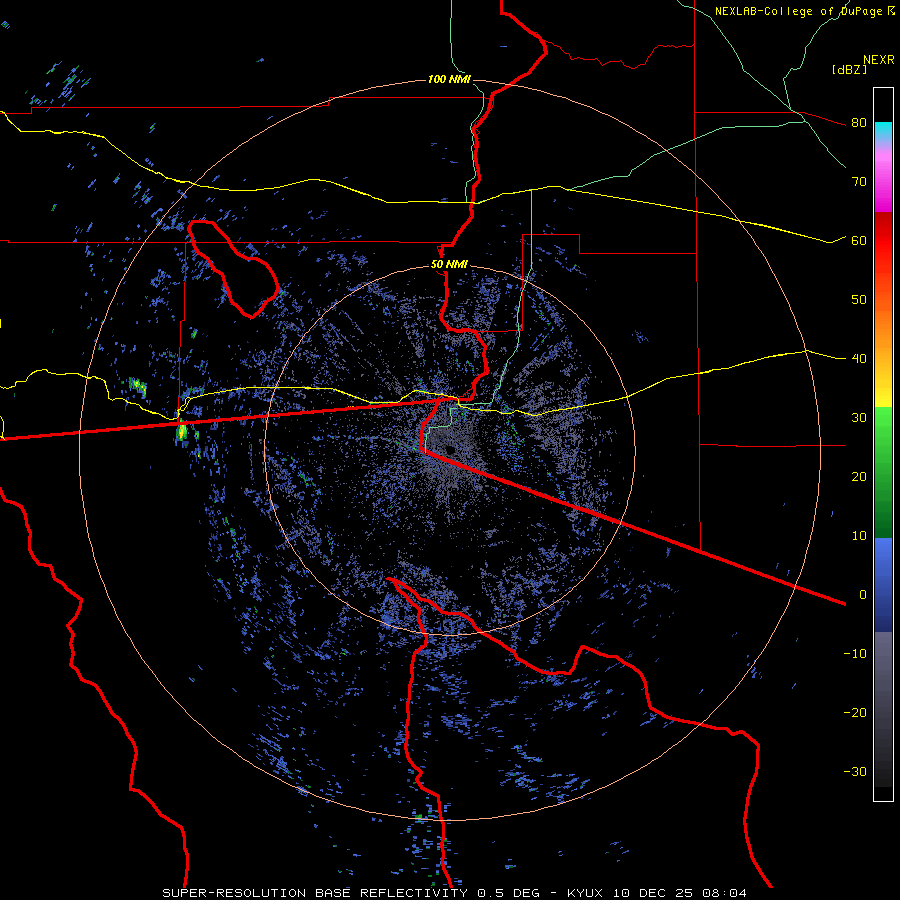Click the 20 value on the dBZ scale

click(859, 477)
